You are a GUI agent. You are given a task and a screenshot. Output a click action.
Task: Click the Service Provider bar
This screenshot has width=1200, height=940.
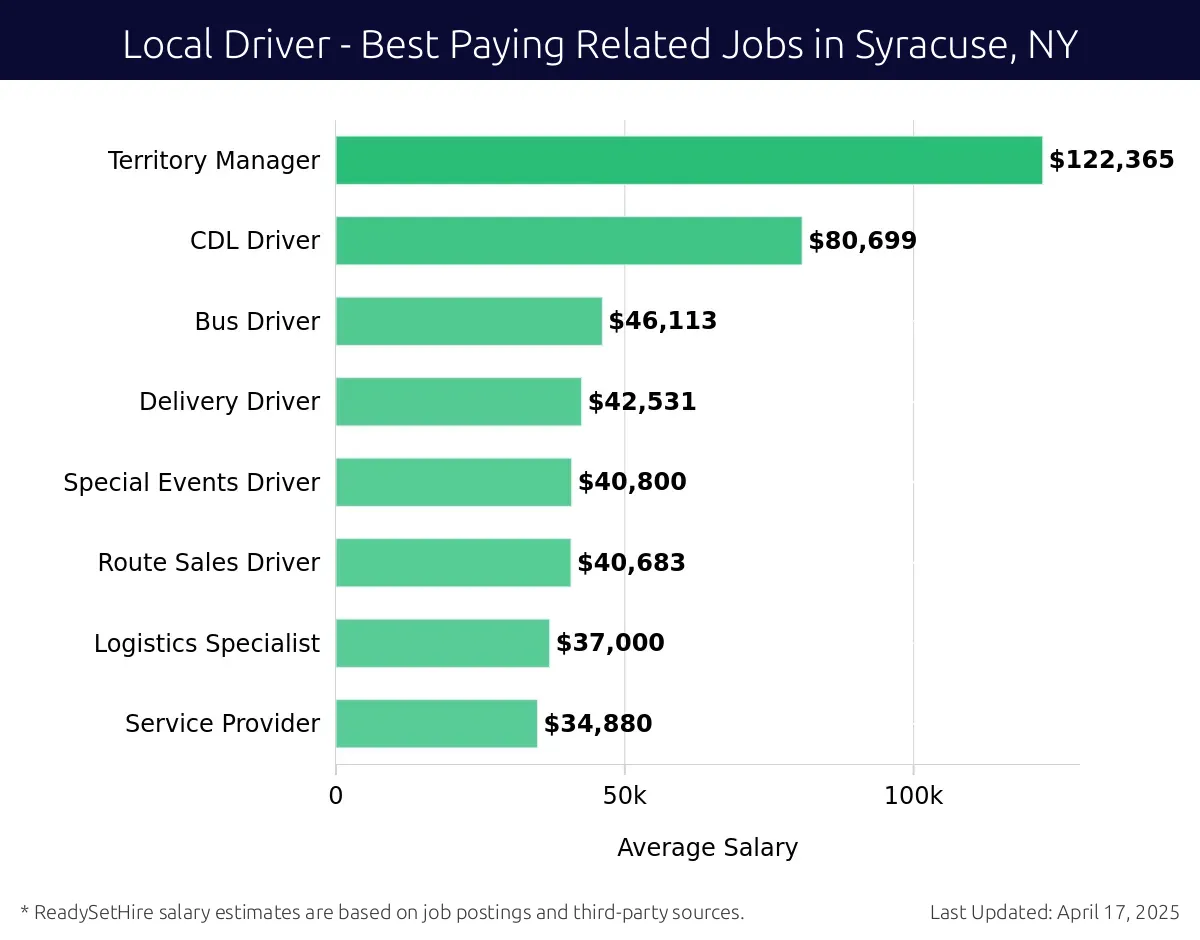click(436, 723)
